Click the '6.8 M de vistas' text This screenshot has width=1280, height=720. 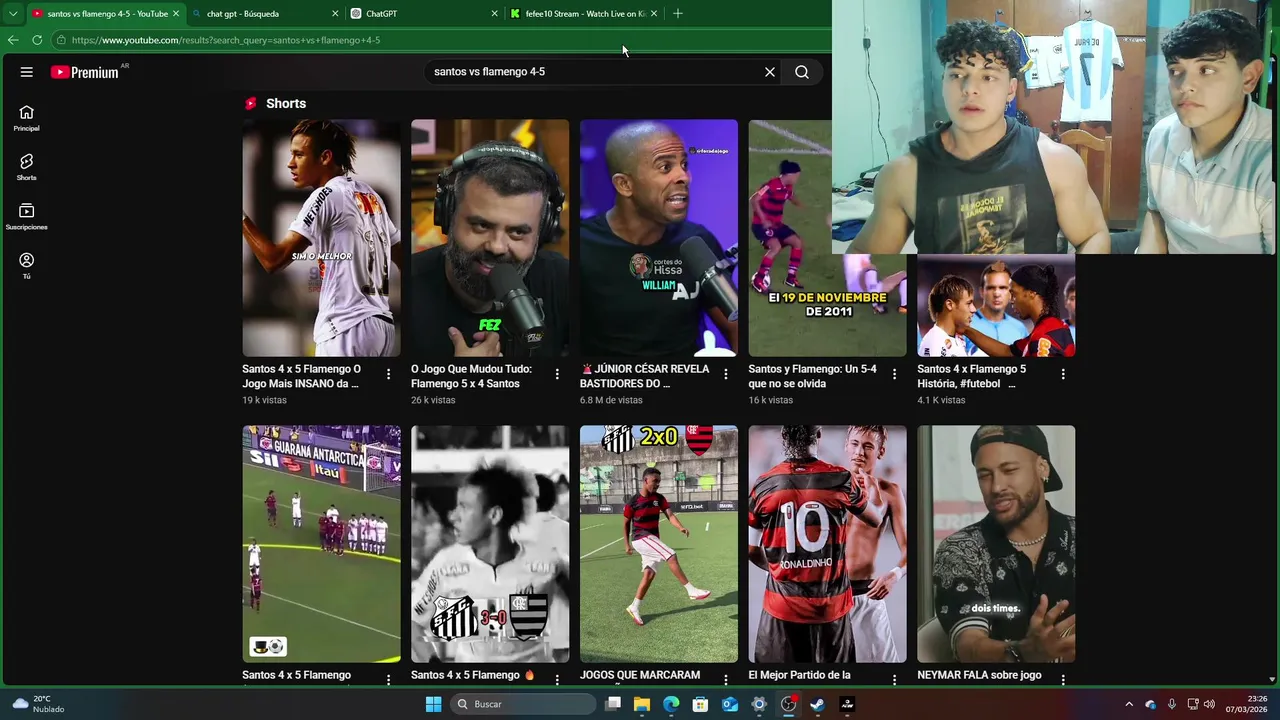click(x=611, y=400)
